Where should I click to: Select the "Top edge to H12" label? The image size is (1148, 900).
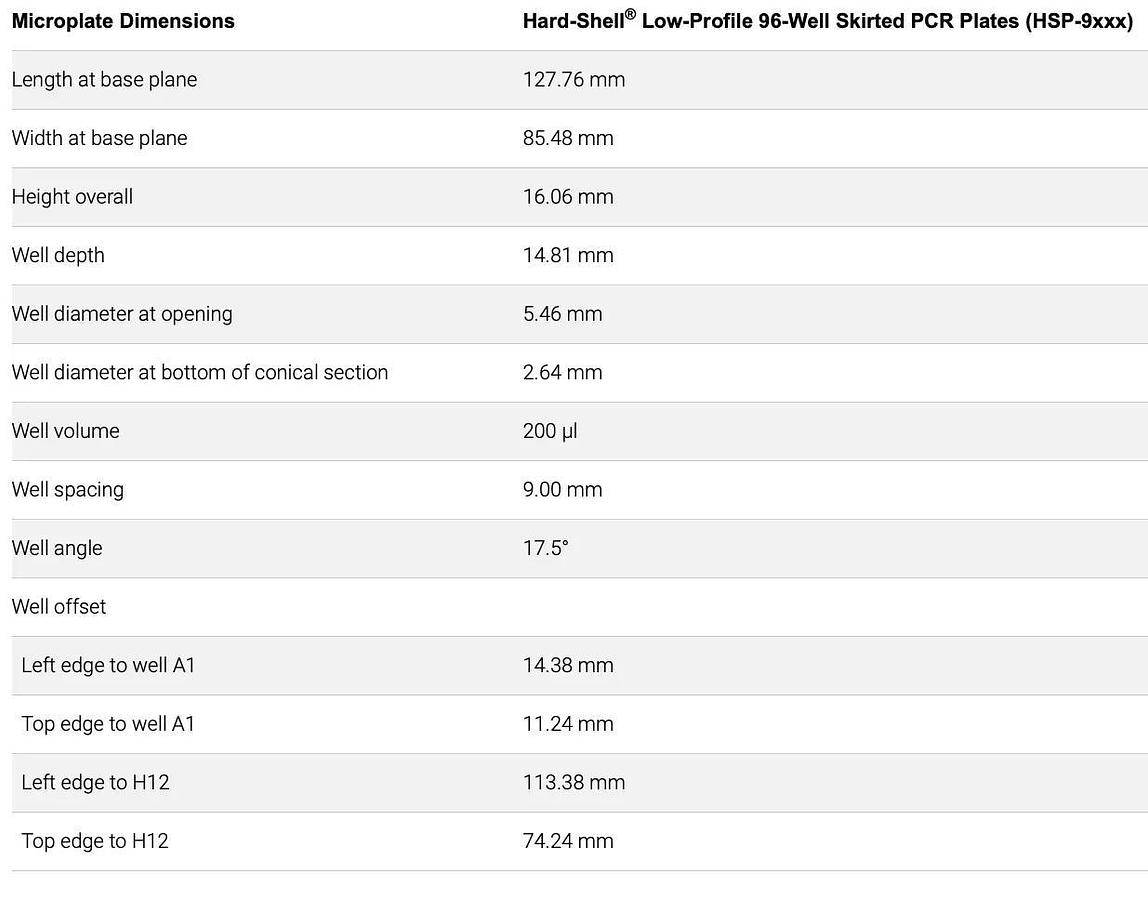(95, 841)
